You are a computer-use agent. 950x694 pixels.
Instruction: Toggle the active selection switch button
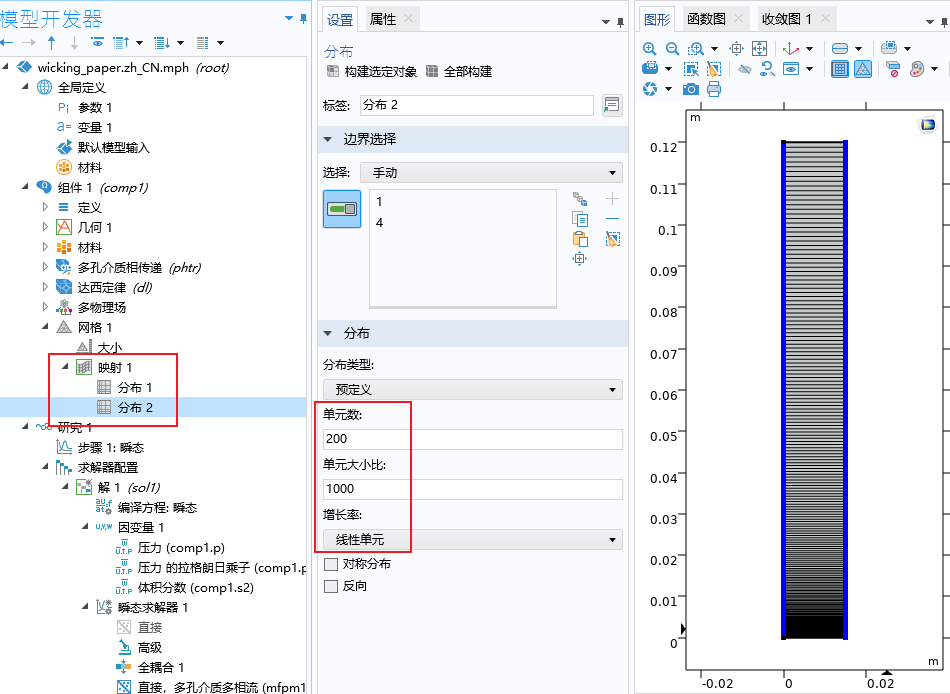pyautogui.click(x=342, y=209)
